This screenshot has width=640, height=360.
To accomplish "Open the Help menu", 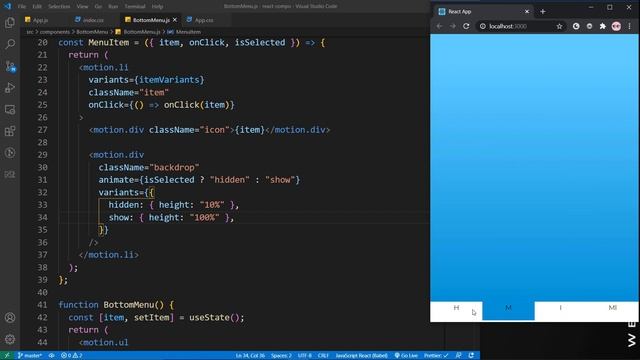I will tap(157, 7).
